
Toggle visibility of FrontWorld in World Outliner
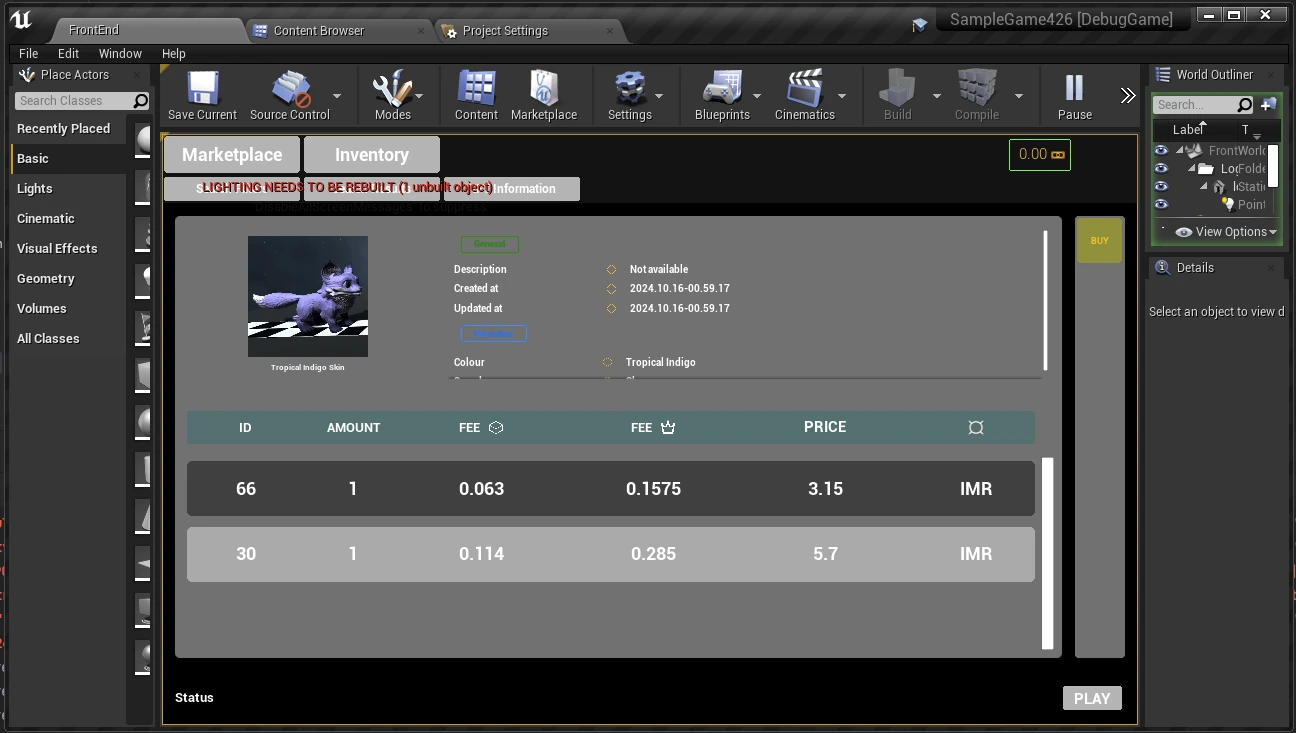point(1161,150)
